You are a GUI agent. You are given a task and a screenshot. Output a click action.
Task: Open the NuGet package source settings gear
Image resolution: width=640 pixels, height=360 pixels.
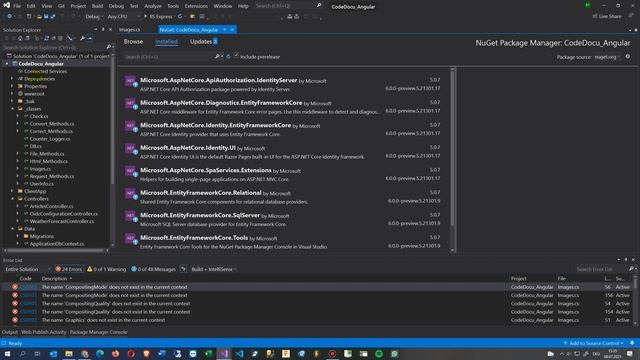coord(628,57)
